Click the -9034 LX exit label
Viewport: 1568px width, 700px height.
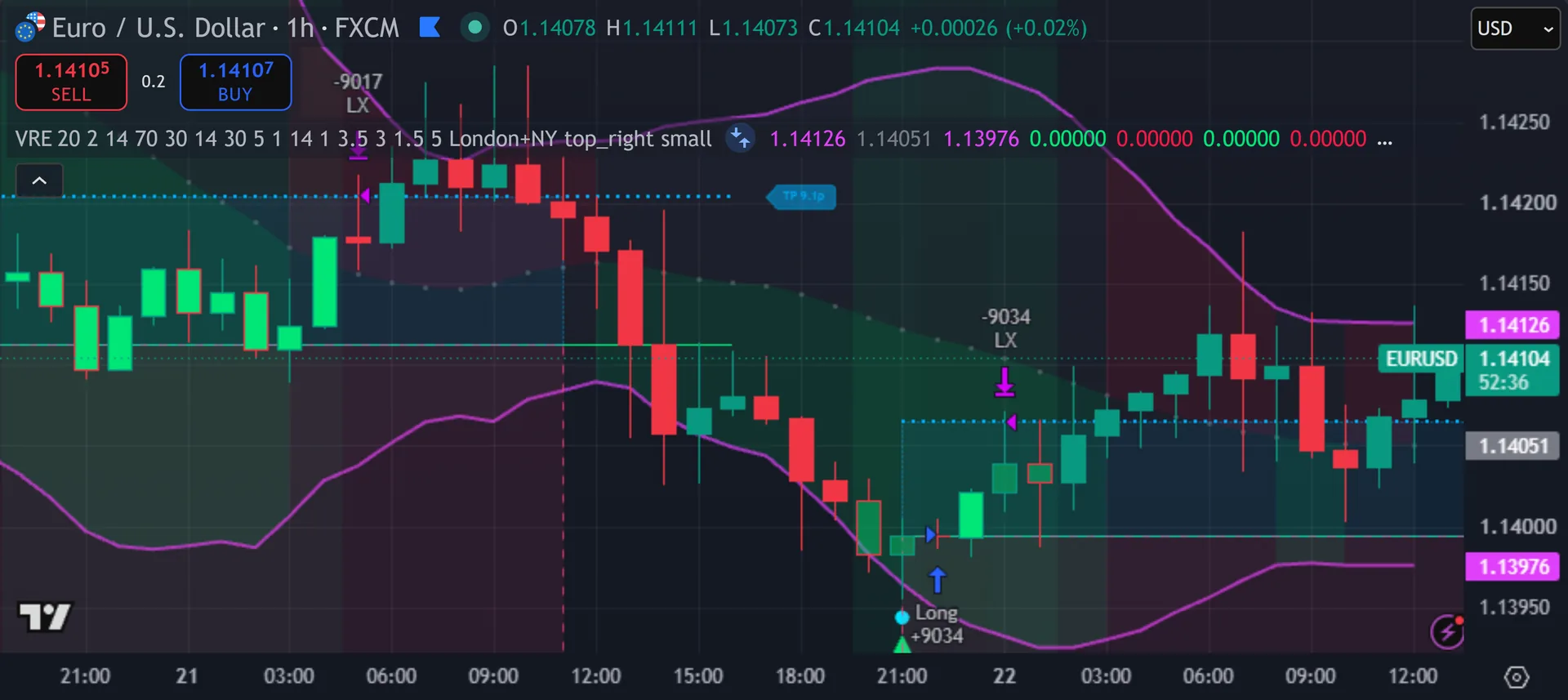pyautogui.click(x=1006, y=328)
